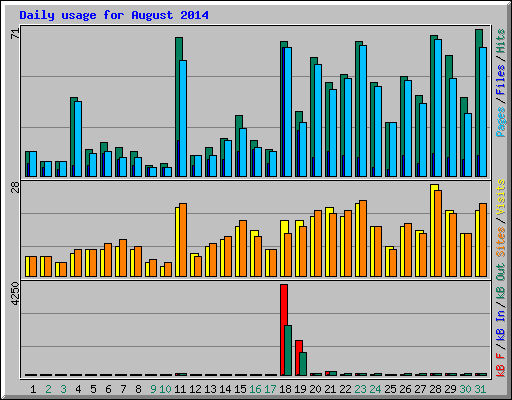The width and height of the screenshot is (512, 400).
Task: Click the red kB F bar for day 19
Action: (x=298, y=358)
